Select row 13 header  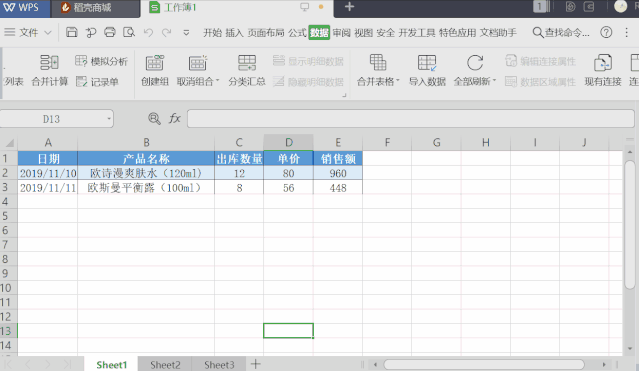coord(9,331)
